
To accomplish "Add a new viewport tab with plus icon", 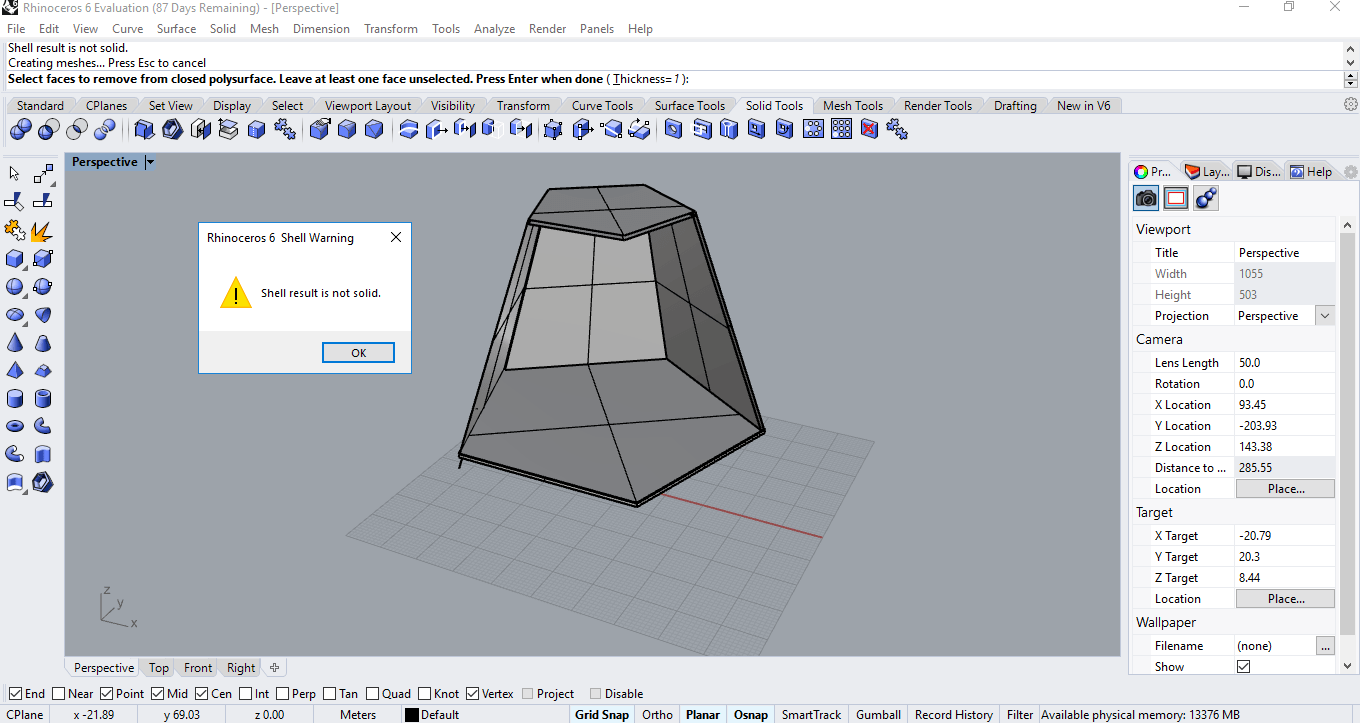I will point(274,668).
